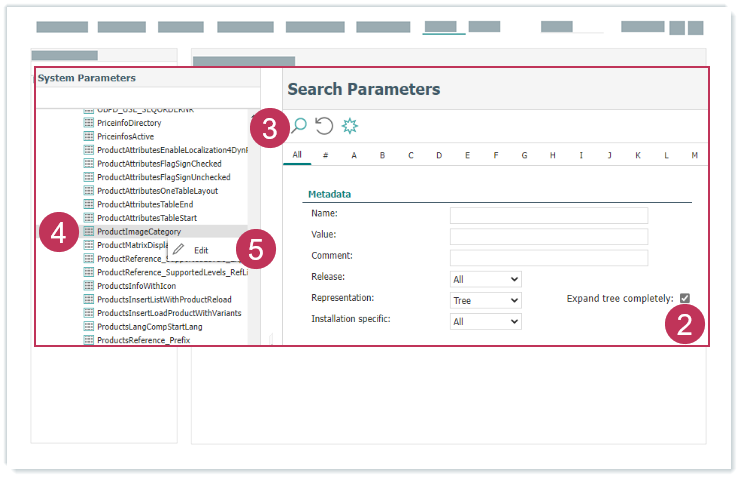The image size is (741, 479).
Task: Open the Installation specific dropdown
Action: click(x=485, y=322)
